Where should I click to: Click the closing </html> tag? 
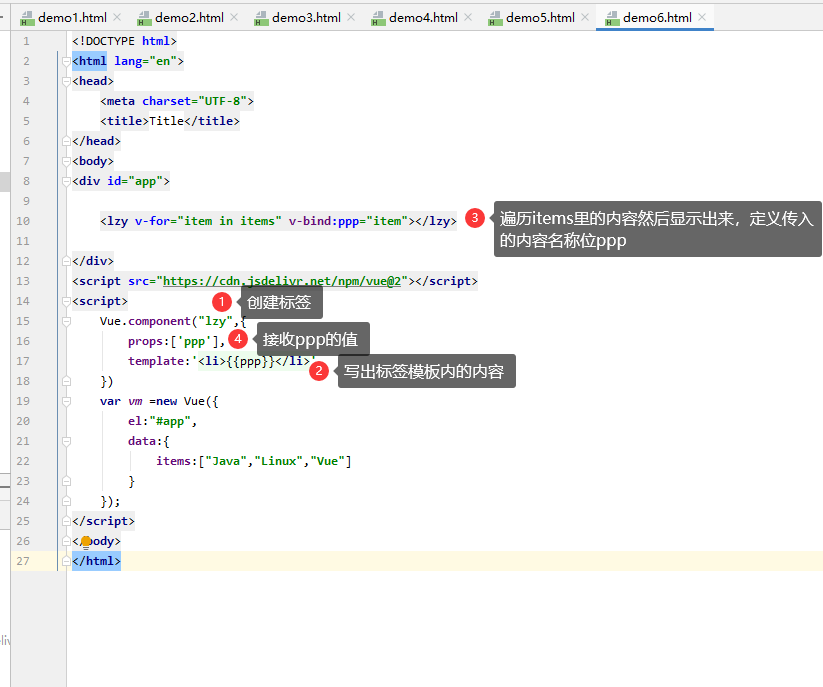pos(97,561)
